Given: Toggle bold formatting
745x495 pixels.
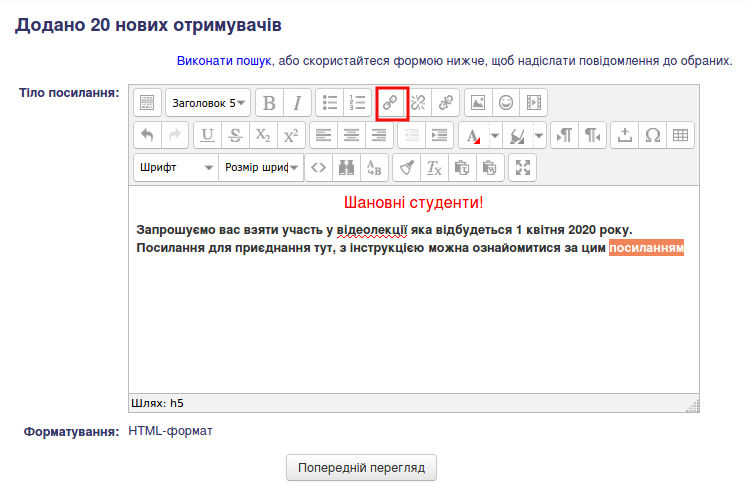Looking at the screenshot, I should 269,103.
